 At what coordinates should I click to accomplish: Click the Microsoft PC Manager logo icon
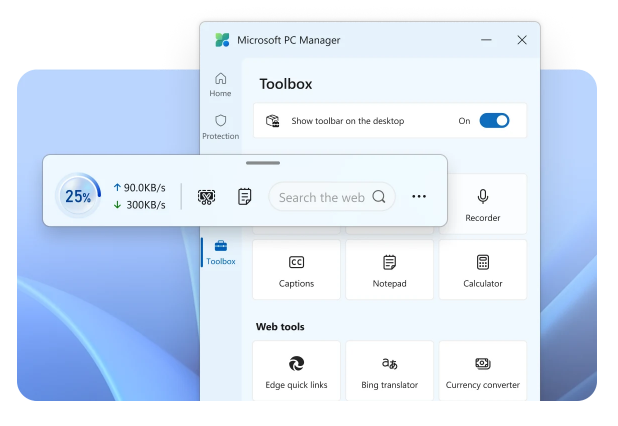click(x=222, y=40)
